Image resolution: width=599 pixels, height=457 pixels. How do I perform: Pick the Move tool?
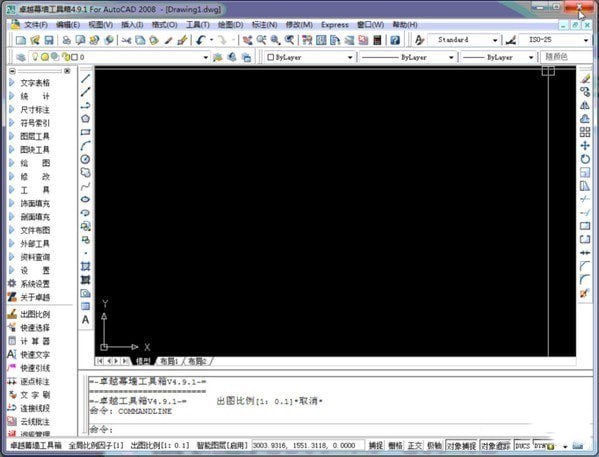(x=585, y=146)
